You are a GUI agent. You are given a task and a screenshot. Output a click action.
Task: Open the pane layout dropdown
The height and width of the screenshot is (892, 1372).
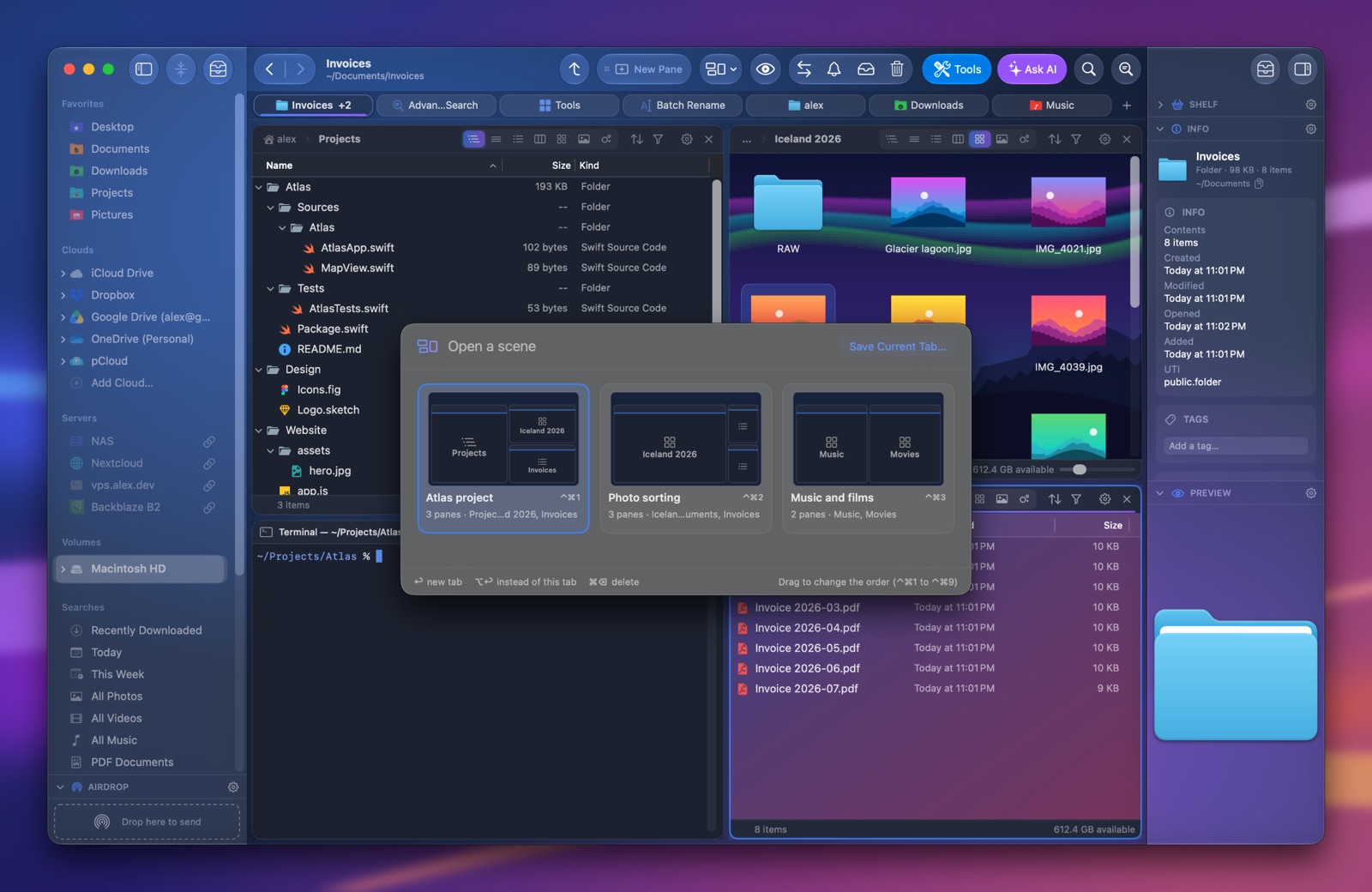coord(721,69)
